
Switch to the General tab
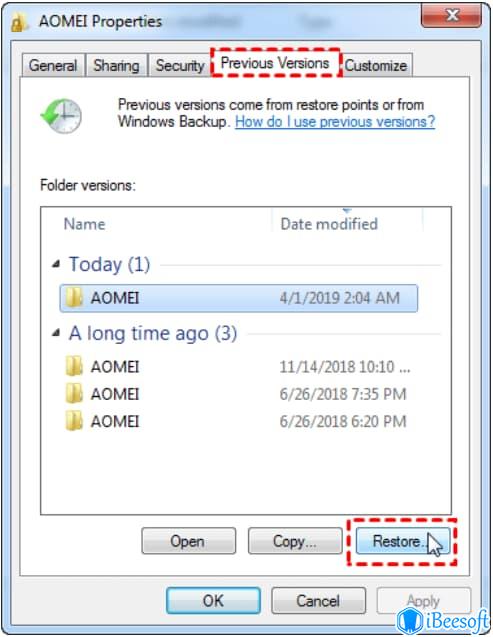pyautogui.click(x=53, y=65)
